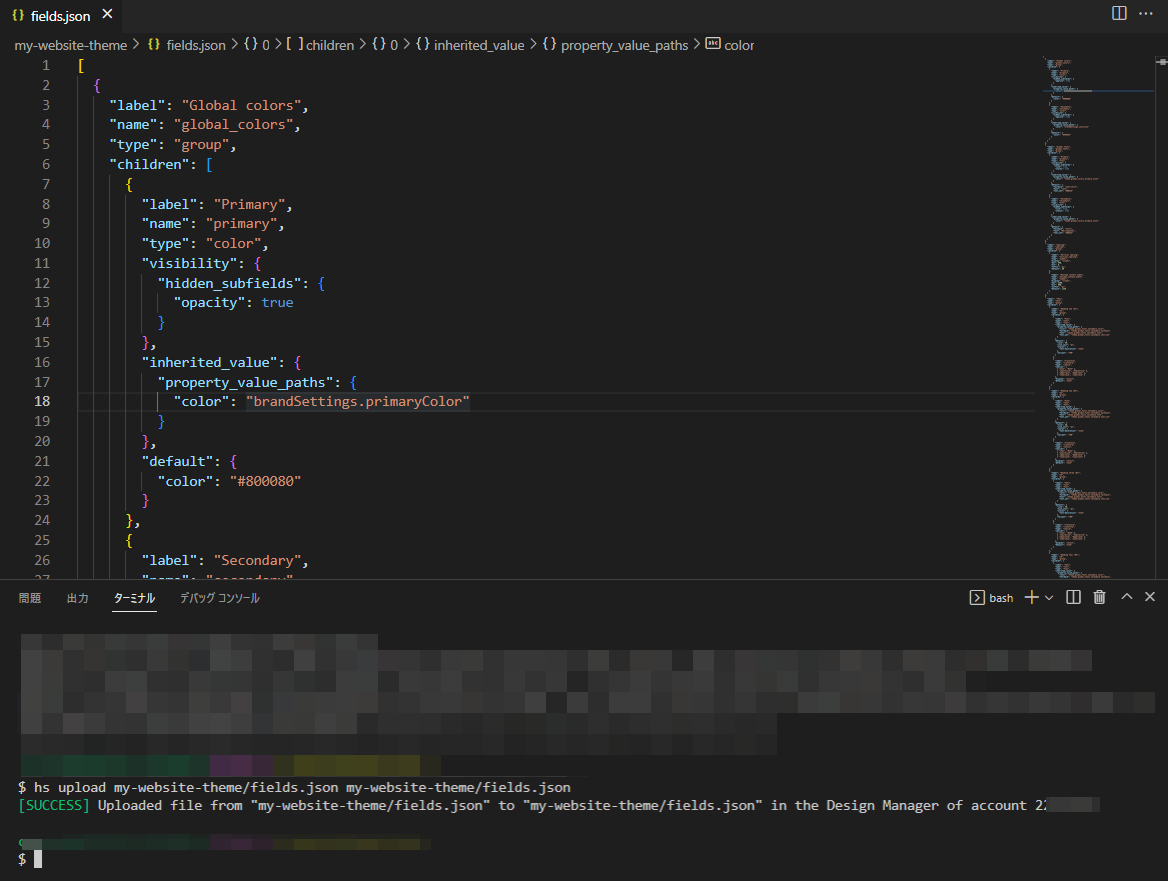Open the デバッグ コンソール panel tab

[x=220, y=598]
